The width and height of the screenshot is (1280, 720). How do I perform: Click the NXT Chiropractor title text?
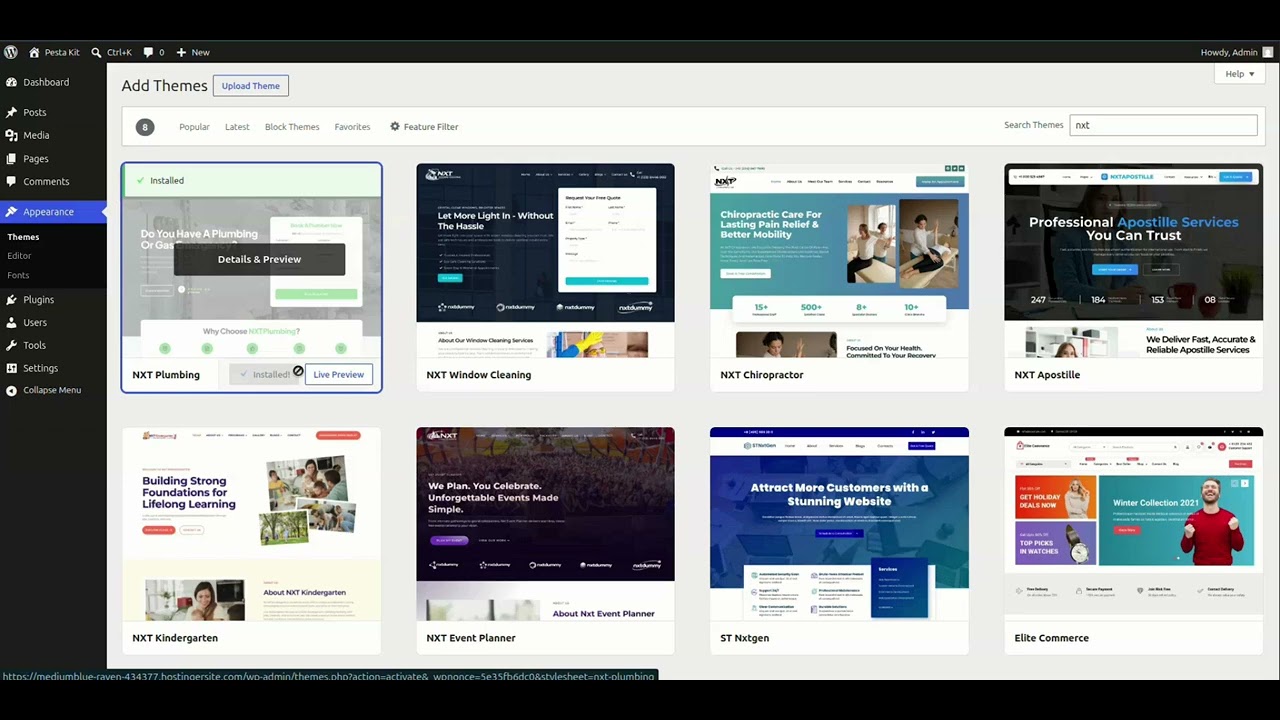click(762, 375)
